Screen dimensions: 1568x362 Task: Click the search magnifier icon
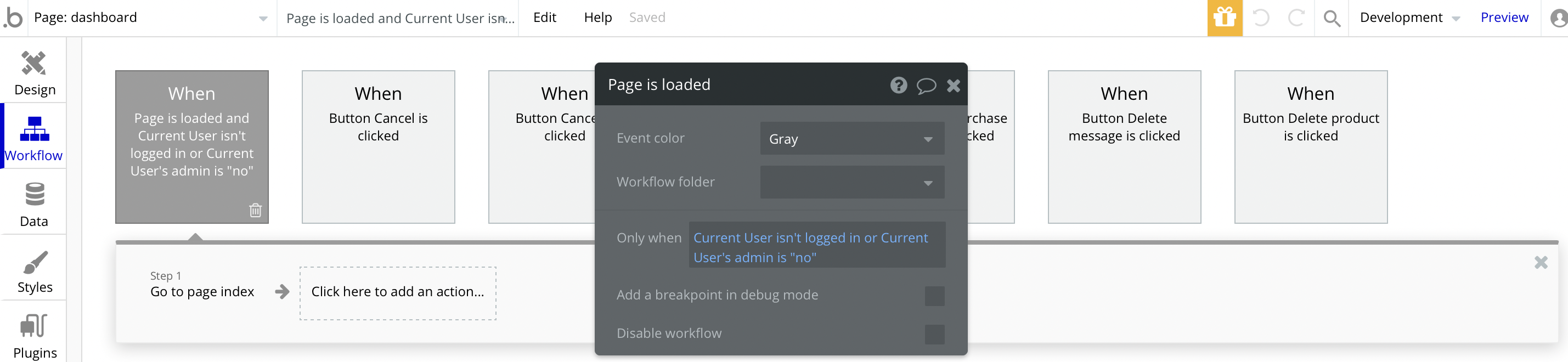coord(1331,18)
